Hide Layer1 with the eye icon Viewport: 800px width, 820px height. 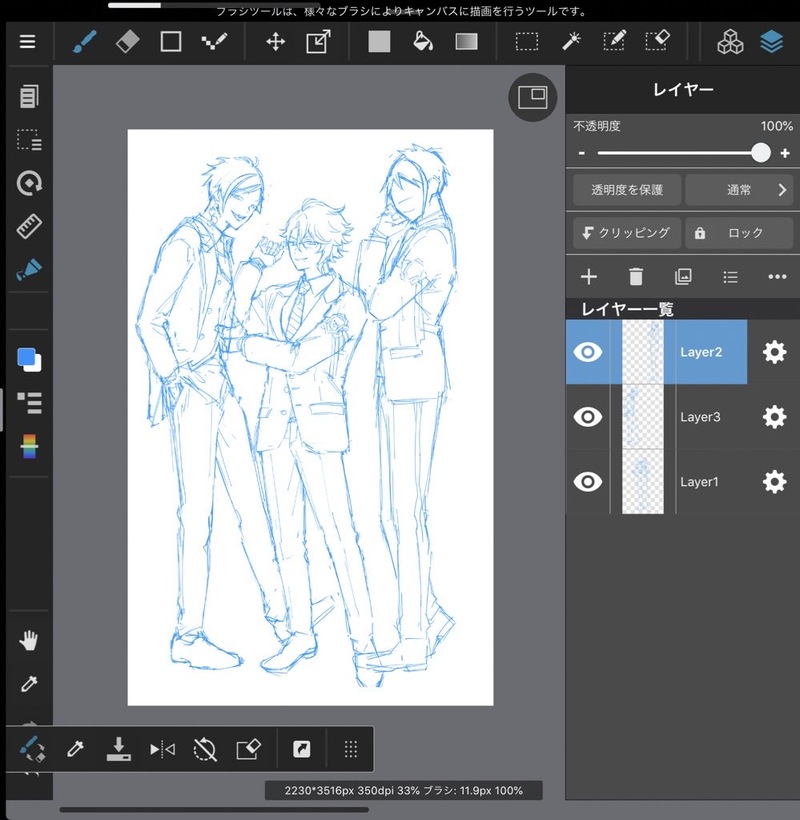pyautogui.click(x=588, y=482)
